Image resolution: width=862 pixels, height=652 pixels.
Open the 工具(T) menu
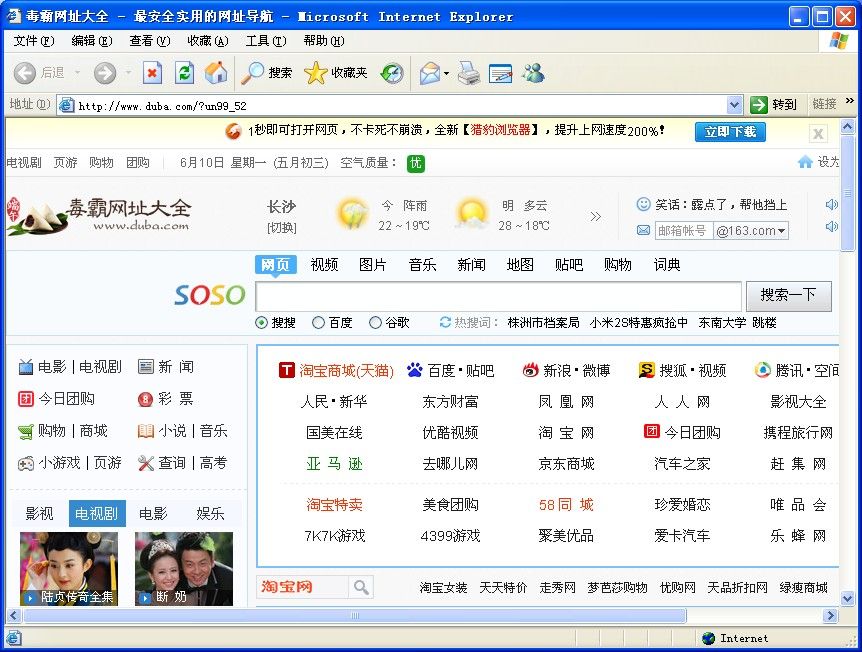(x=266, y=41)
